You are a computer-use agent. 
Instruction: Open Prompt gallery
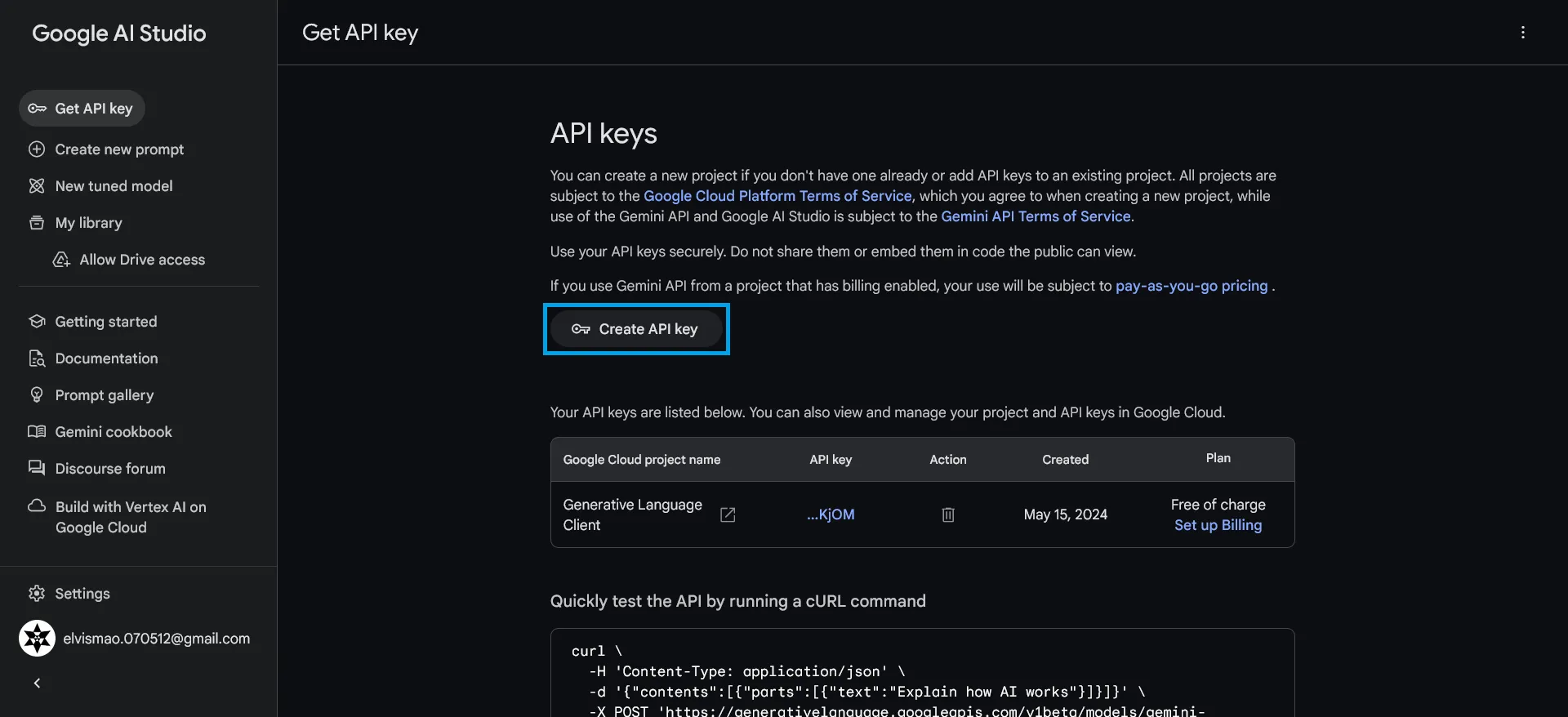pyautogui.click(x=104, y=395)
